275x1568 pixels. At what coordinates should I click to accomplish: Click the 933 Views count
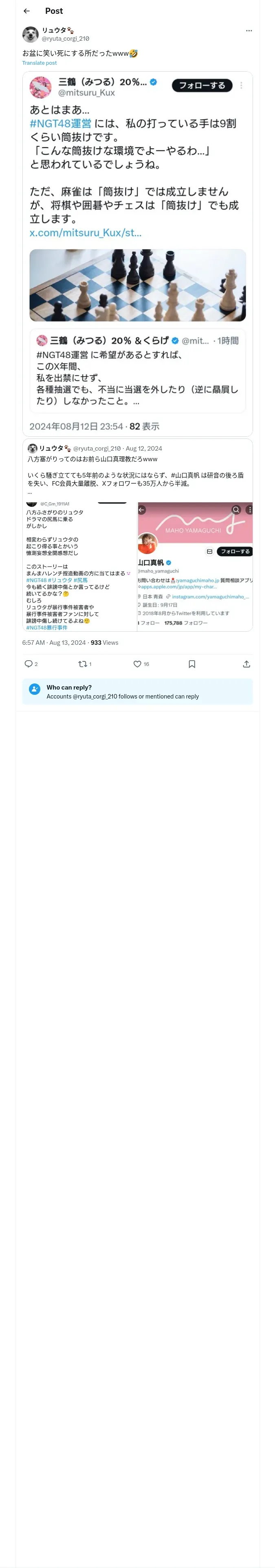tap(104, 642)
